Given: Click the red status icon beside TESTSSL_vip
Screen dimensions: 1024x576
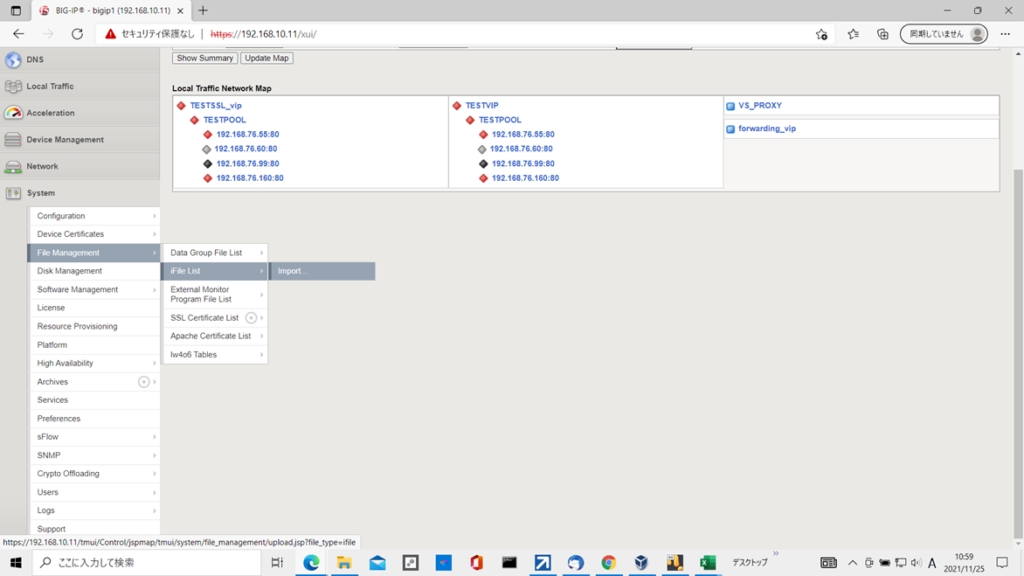Looking at the screenshot, I should click(181, 106).
